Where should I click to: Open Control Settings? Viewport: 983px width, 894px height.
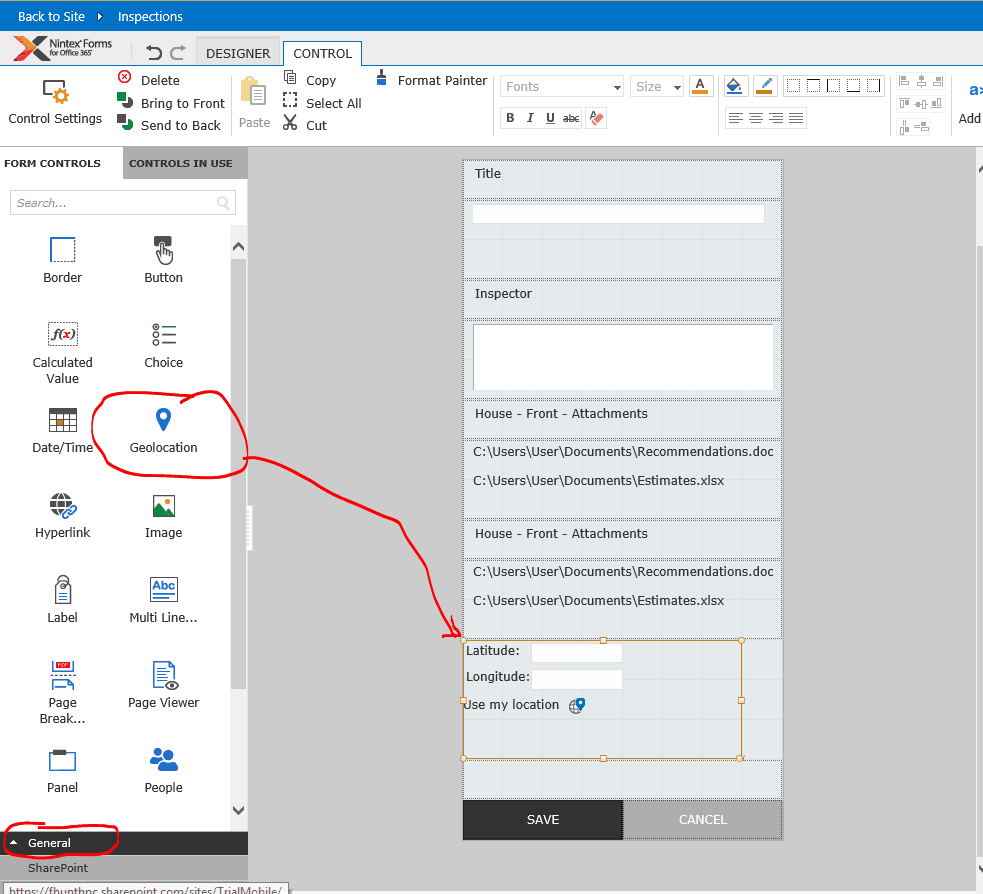coord(55,103)
